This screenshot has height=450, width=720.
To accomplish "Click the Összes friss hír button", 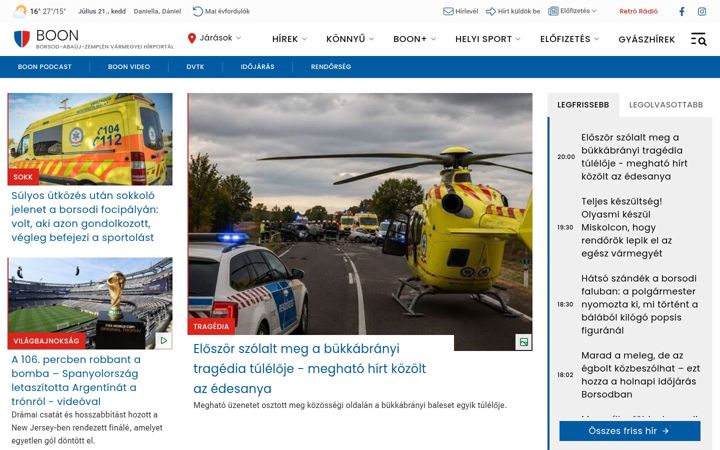I will (630, 431).
